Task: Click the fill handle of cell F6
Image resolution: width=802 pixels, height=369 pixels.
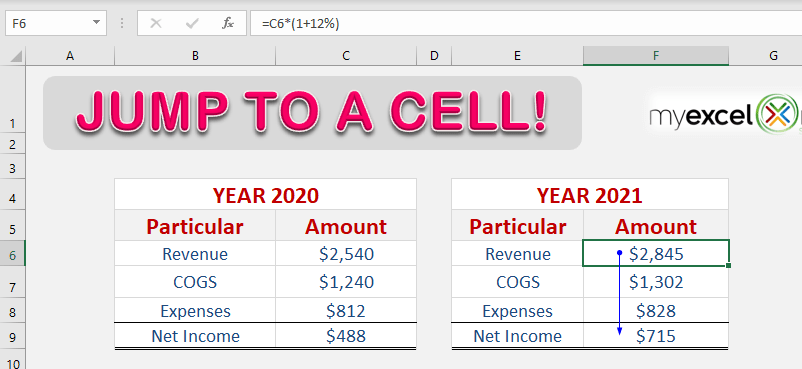Action: (728, 265)
